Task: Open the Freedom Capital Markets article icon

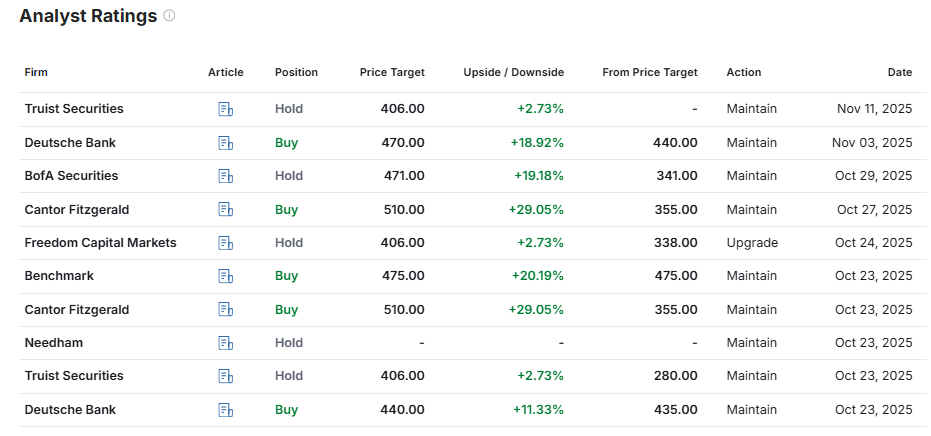Action: [x=225, y=243]
